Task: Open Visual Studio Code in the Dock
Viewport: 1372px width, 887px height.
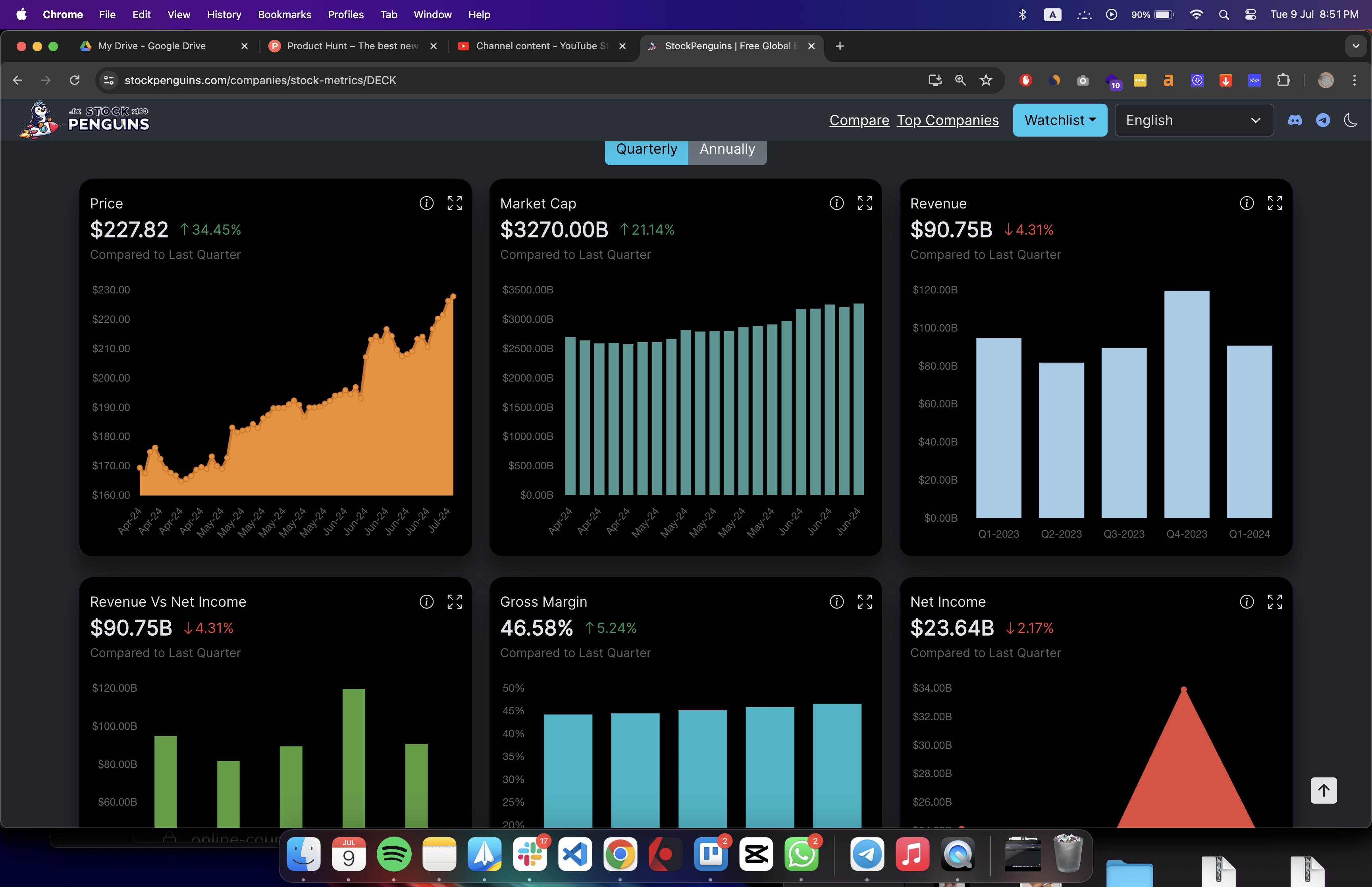Action: click(574, 854)
